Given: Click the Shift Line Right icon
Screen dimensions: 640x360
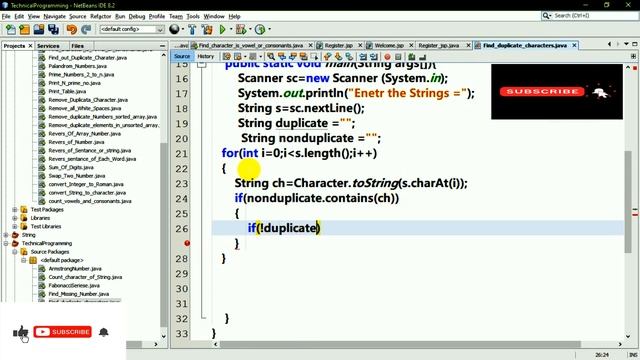Looking at the screenshot, I should point(373,57).
